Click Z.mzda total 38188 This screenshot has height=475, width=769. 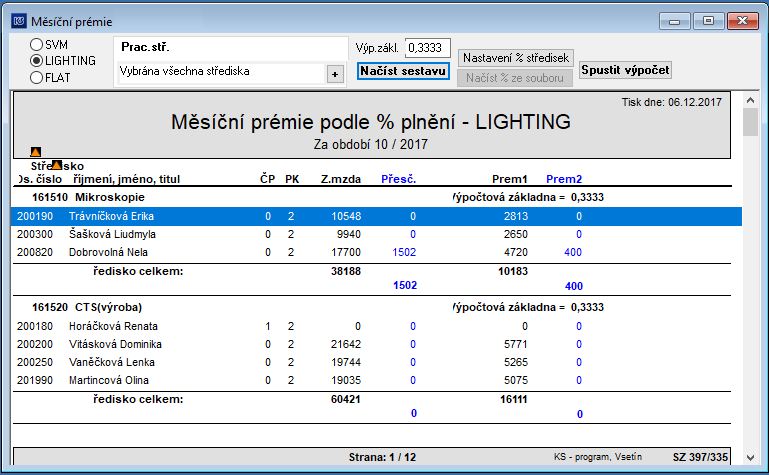point(346,271)
